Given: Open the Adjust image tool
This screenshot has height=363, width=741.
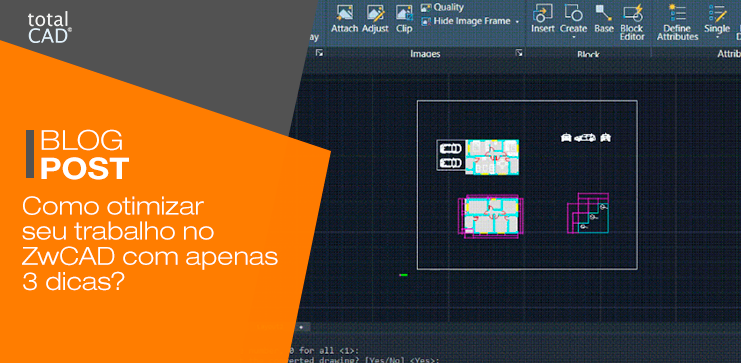Looking at the screenshot, I should (x=375, y=18).
